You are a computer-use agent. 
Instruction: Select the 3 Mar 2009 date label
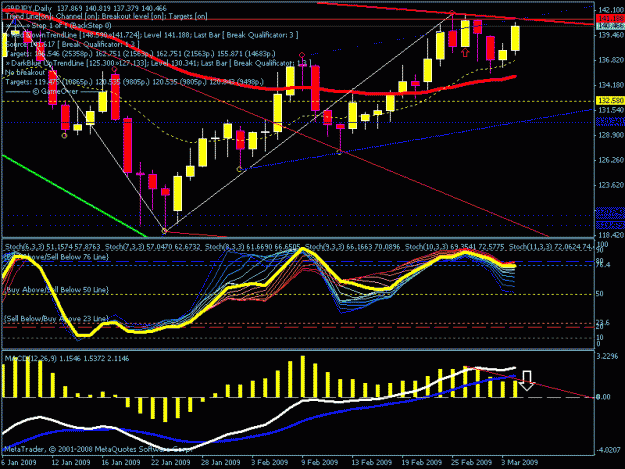point(520,462)
